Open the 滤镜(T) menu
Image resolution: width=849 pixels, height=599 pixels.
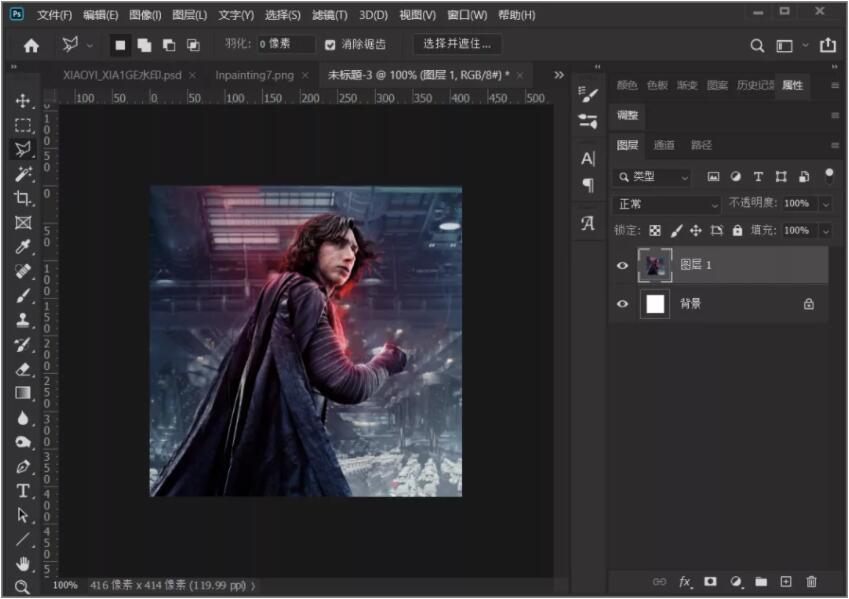pyautogui.click(x=329, y=15)
